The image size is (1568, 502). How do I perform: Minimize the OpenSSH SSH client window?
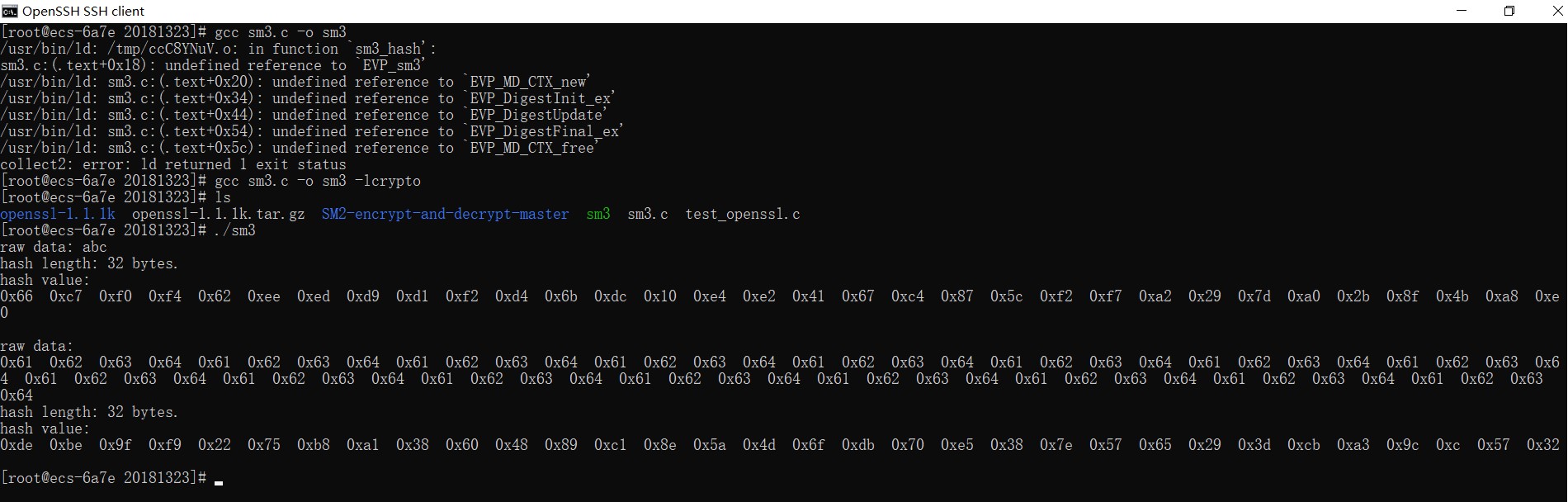tap(1462, 11)
